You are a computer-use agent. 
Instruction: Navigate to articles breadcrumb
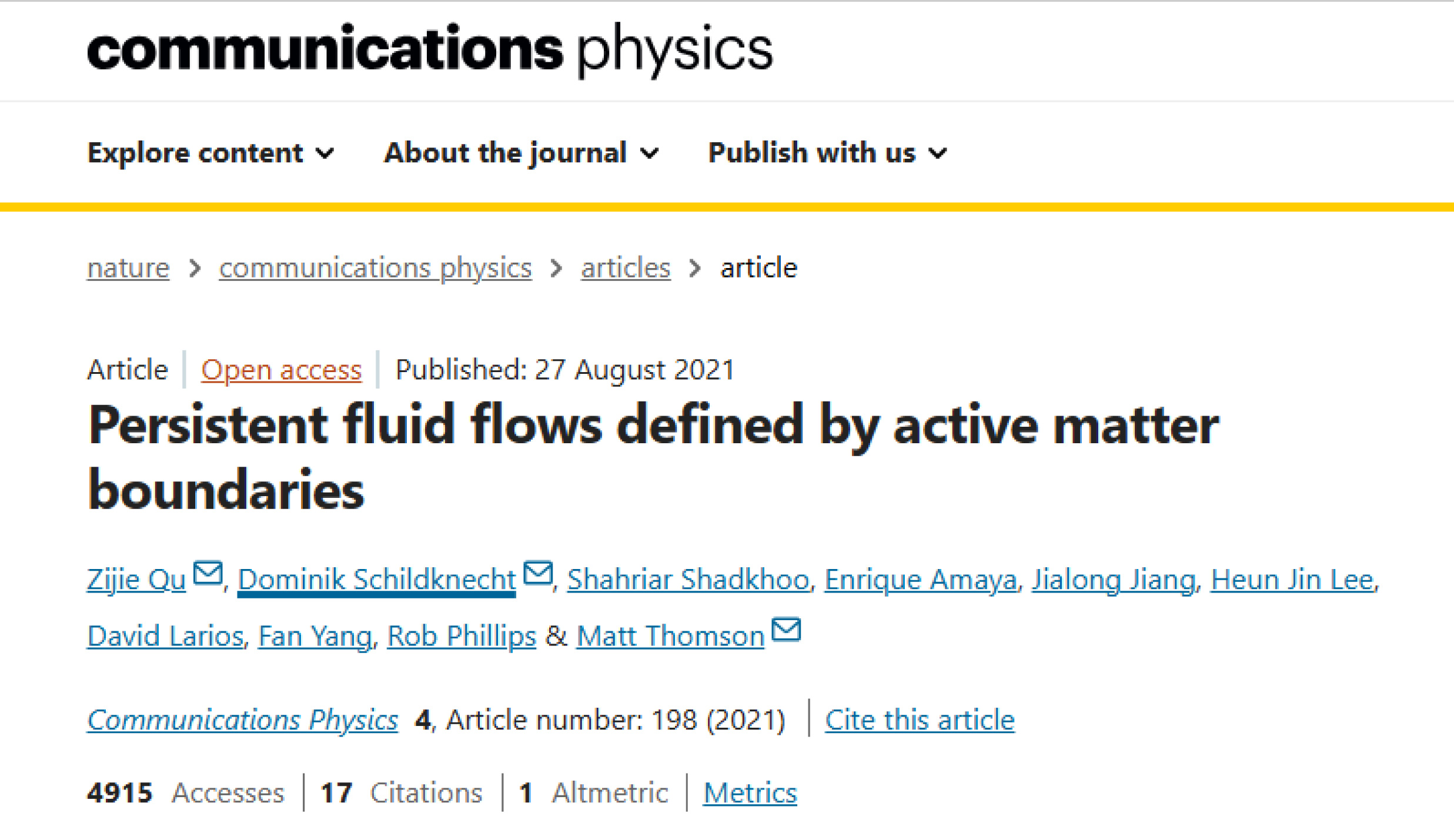pos(626,268)
